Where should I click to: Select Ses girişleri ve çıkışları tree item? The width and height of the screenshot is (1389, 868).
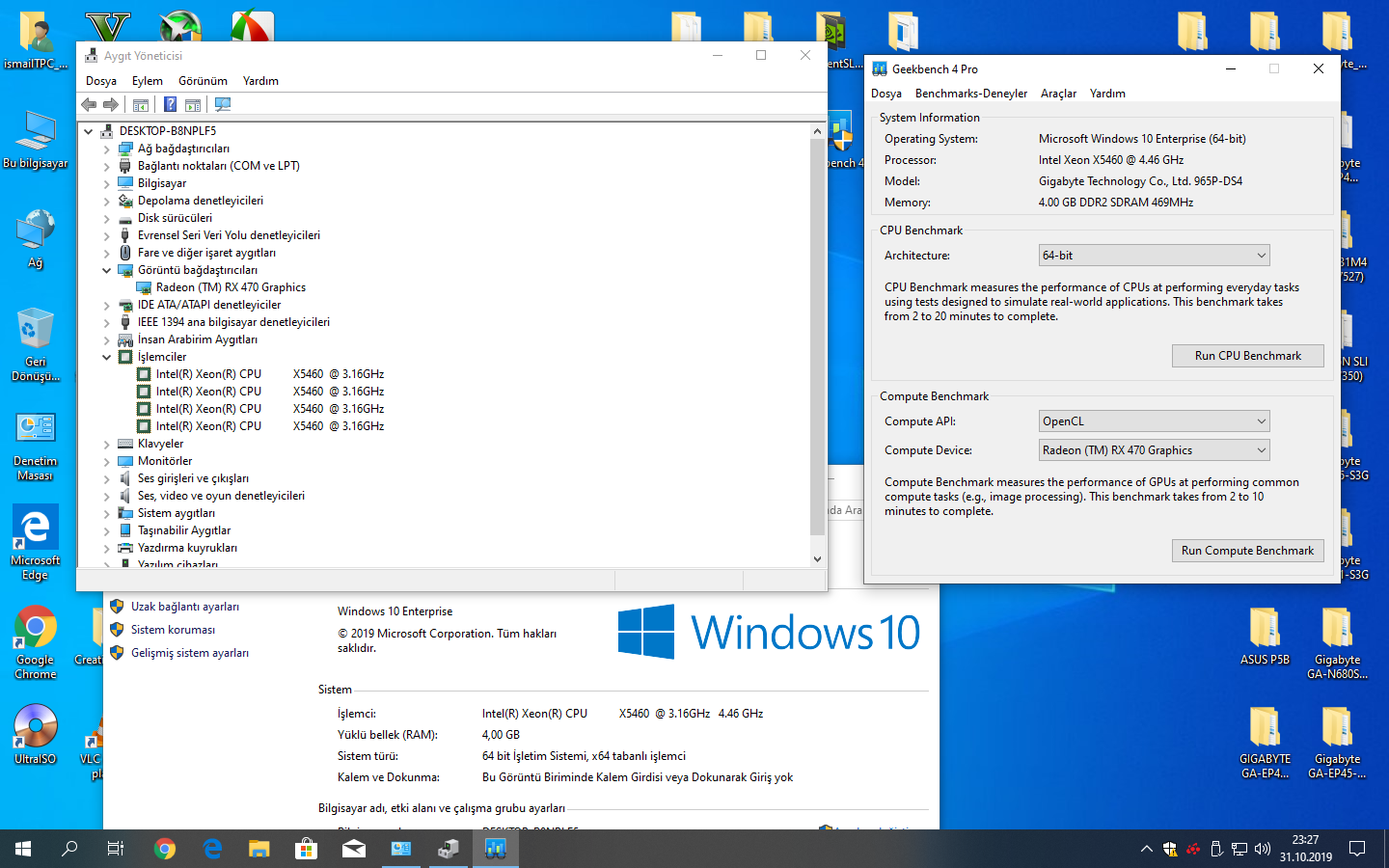pyautogui.click(x=193, y=478)
